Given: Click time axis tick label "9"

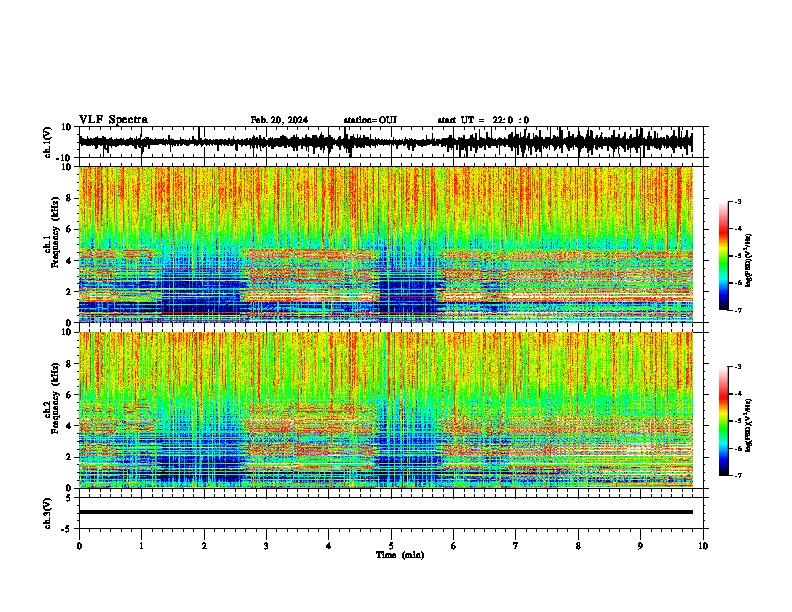Looking at the screenshot, I should (x=640, y=546).
